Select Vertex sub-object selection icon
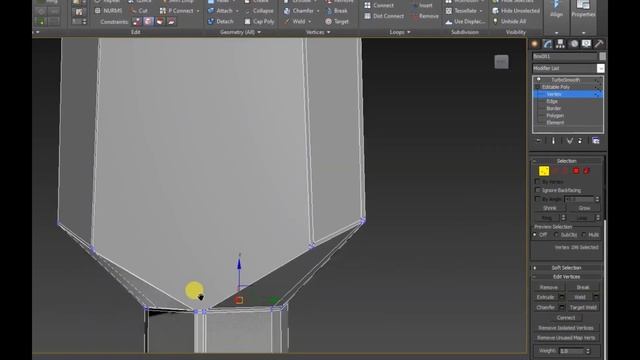This screenshot has width=640, height=360. (x=544, y=171)
